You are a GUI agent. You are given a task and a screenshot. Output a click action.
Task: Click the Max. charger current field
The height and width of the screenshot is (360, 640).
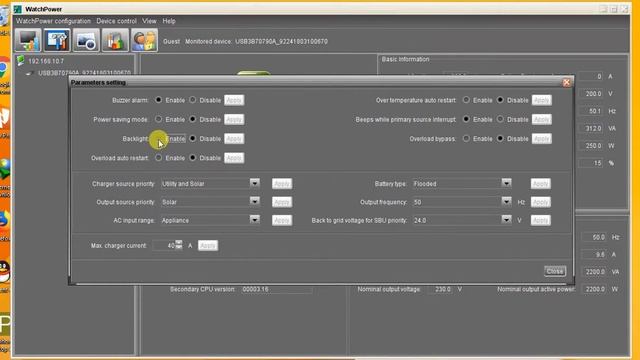coord(164,245)
